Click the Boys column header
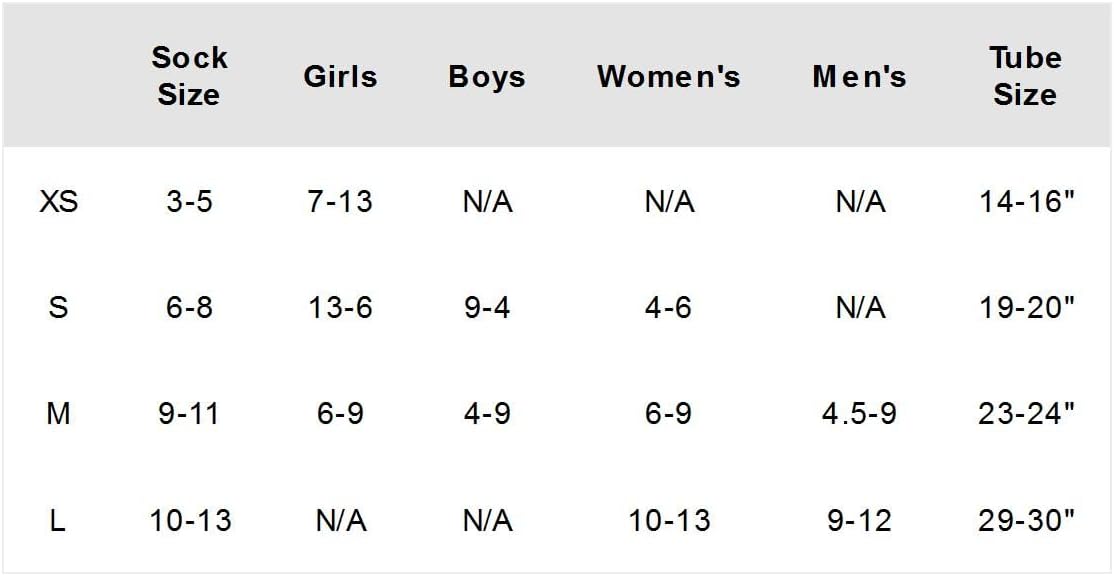1114x576 pixels. [487, 77]
